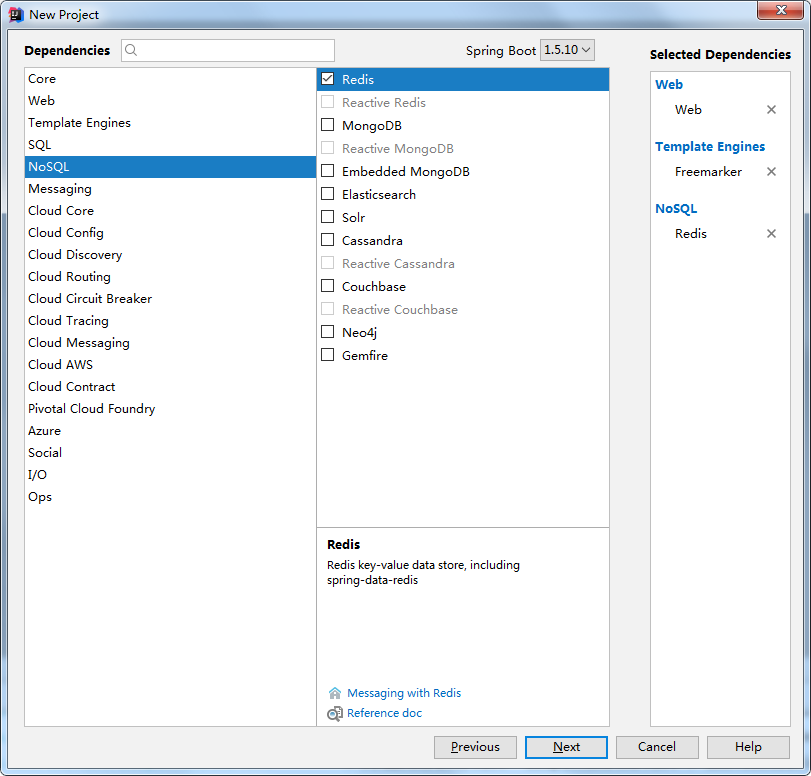The width and height of the screenshot is (811, 776).
Task: Open the Reference doc link
Action: [x=384, y=713]
